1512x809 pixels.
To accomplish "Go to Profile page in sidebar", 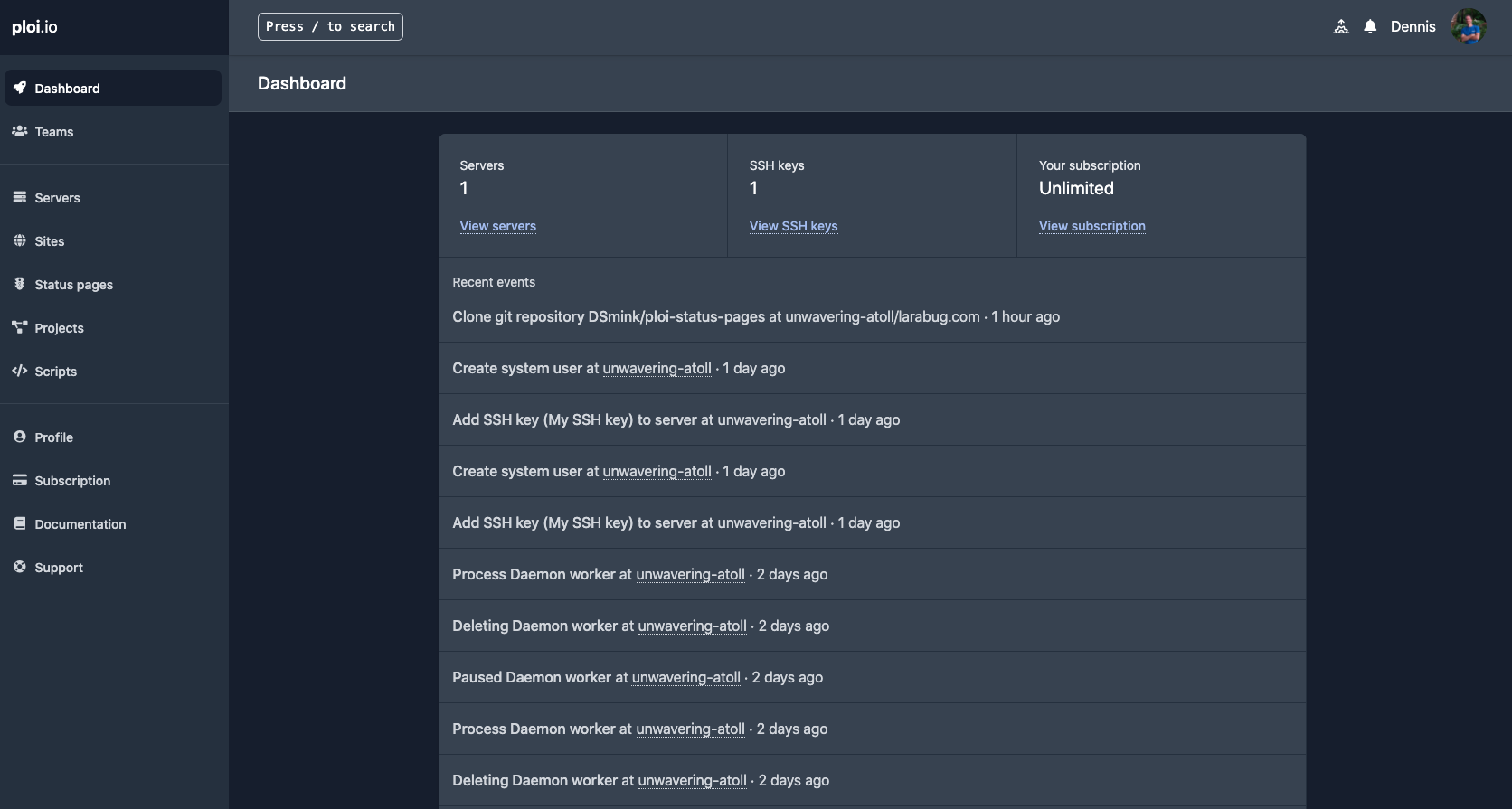I will point(113,437).
